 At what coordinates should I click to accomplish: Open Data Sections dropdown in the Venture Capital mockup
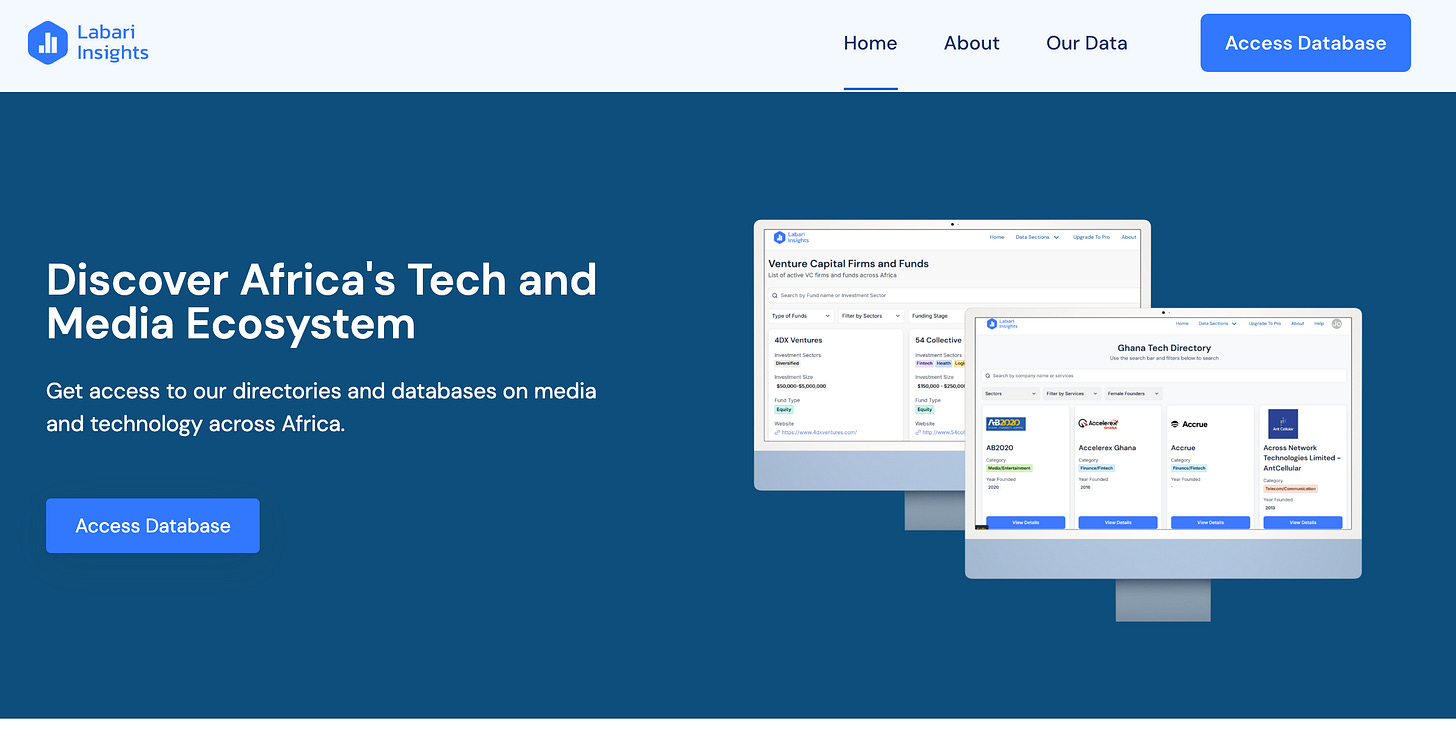[x=1037, y=237]
